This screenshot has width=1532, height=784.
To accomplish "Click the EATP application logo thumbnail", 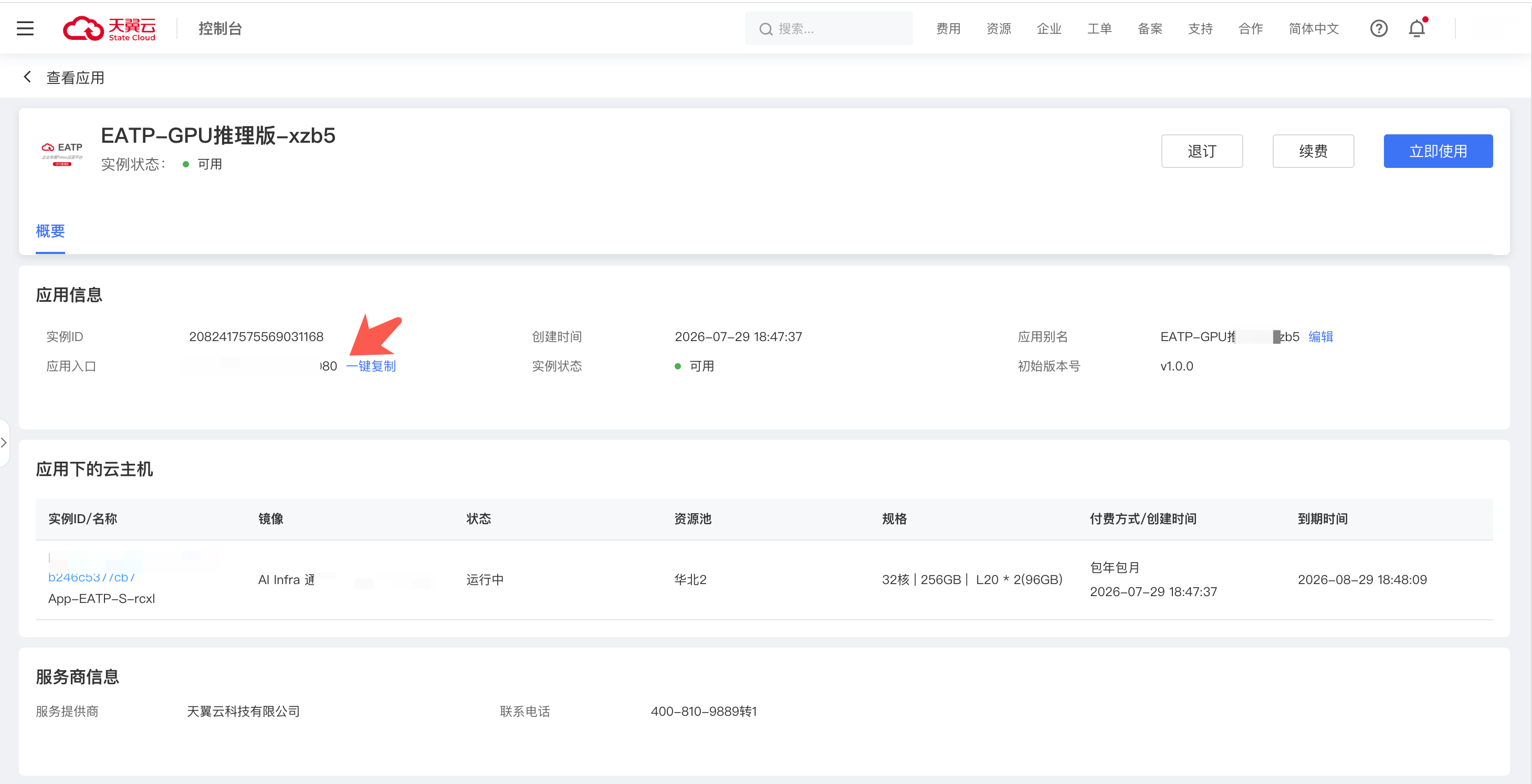I will coord(62,153).
